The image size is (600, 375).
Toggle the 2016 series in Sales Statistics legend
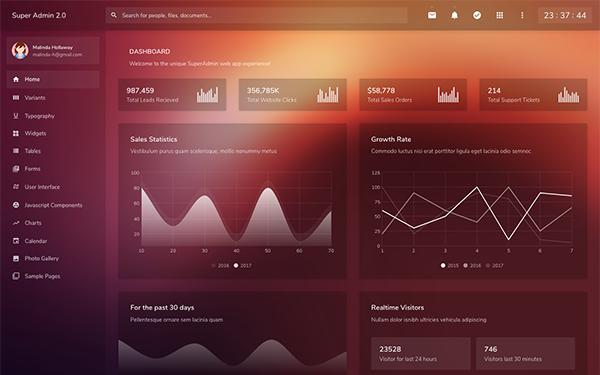pos(220,265)
